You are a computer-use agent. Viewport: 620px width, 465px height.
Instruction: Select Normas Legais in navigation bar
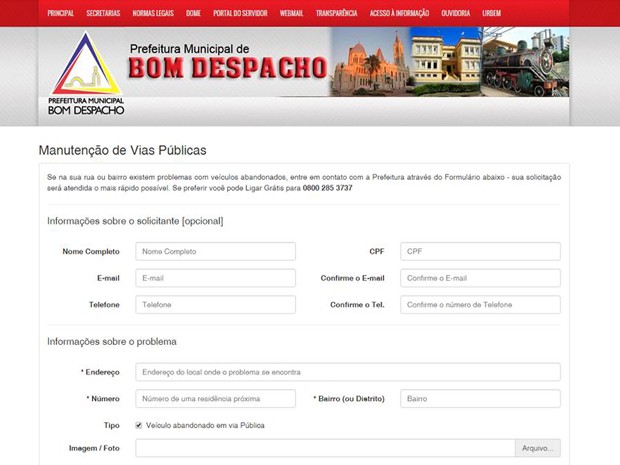(153, 13)
